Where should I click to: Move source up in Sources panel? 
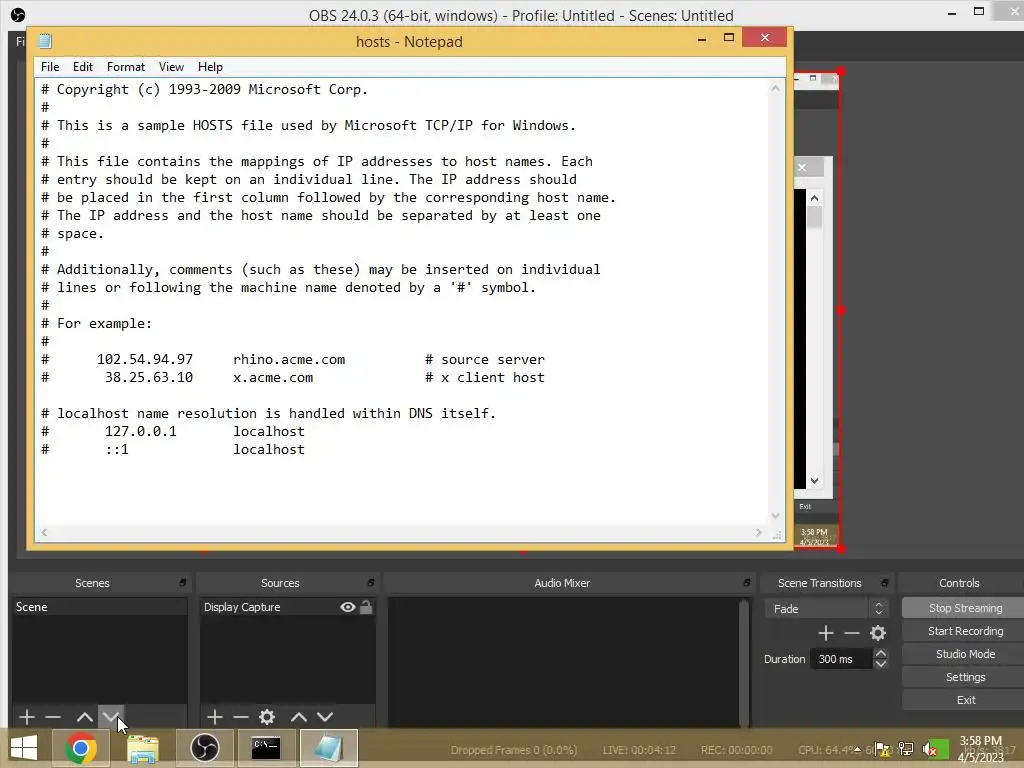click(x=298, y=717)
